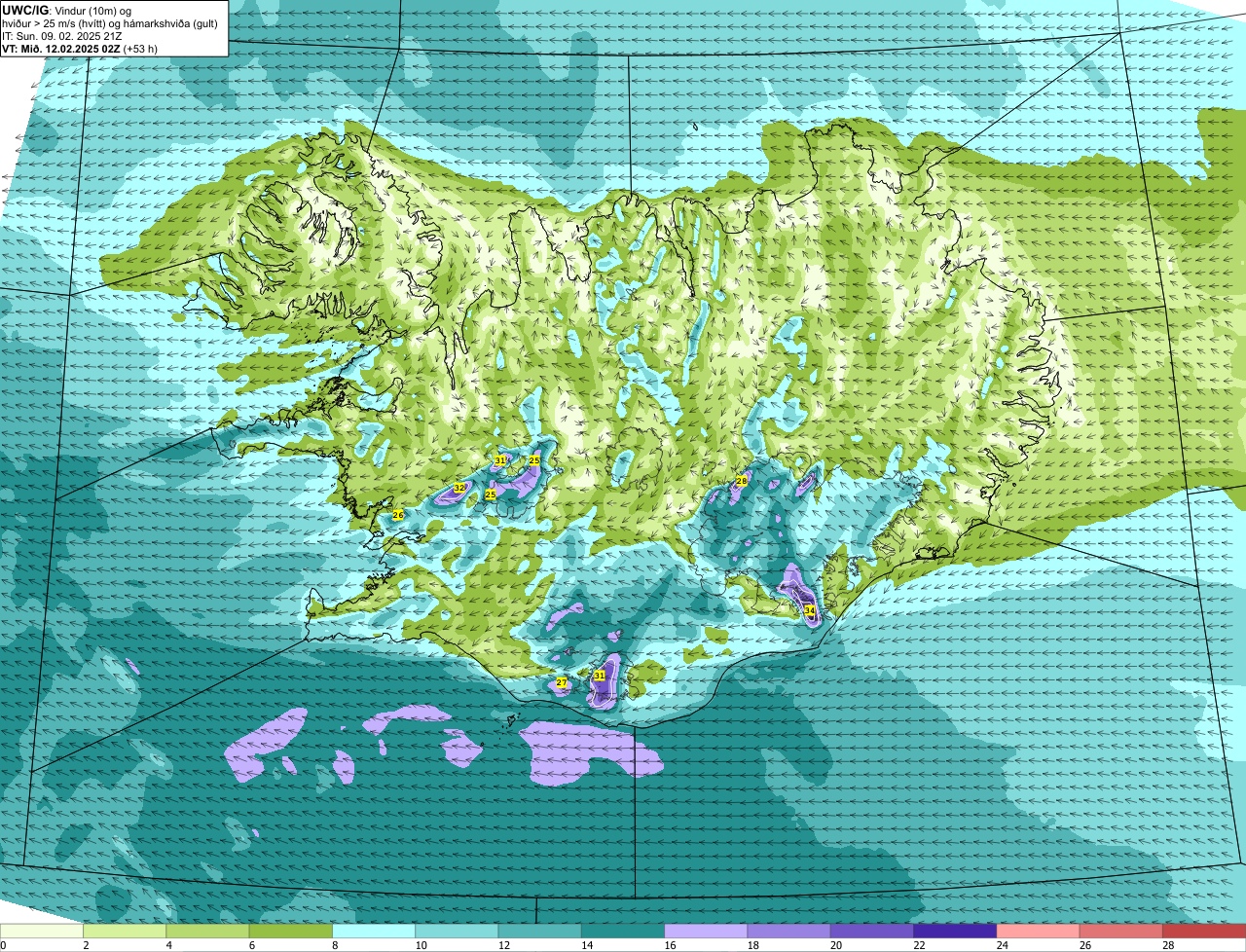
Task: Click the legend scale number 22
Action: click(x=917, y=945)
